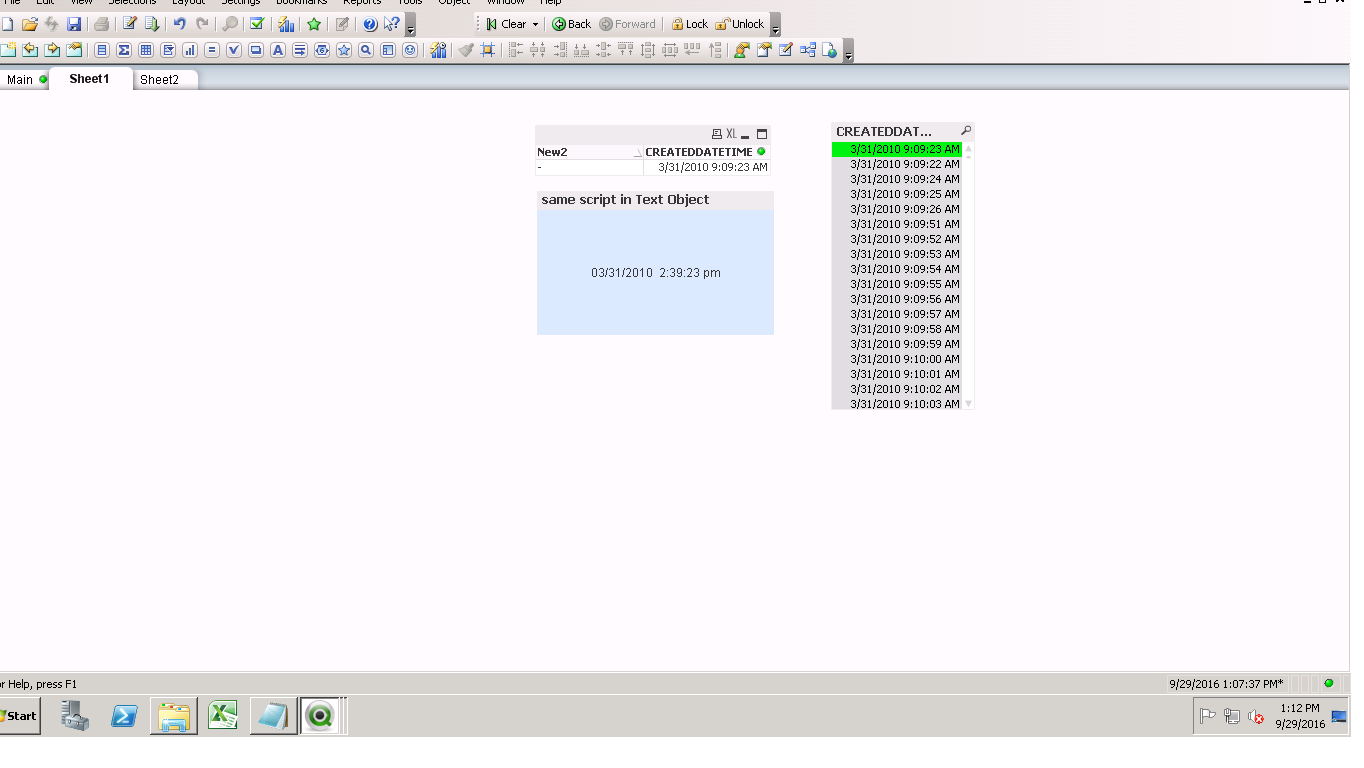Image resolution: width=1364 pixels, height=768 pixels.
Task: Click the text object showing 03/31/2010 2:39:23 pm
Action: point(655,272)
